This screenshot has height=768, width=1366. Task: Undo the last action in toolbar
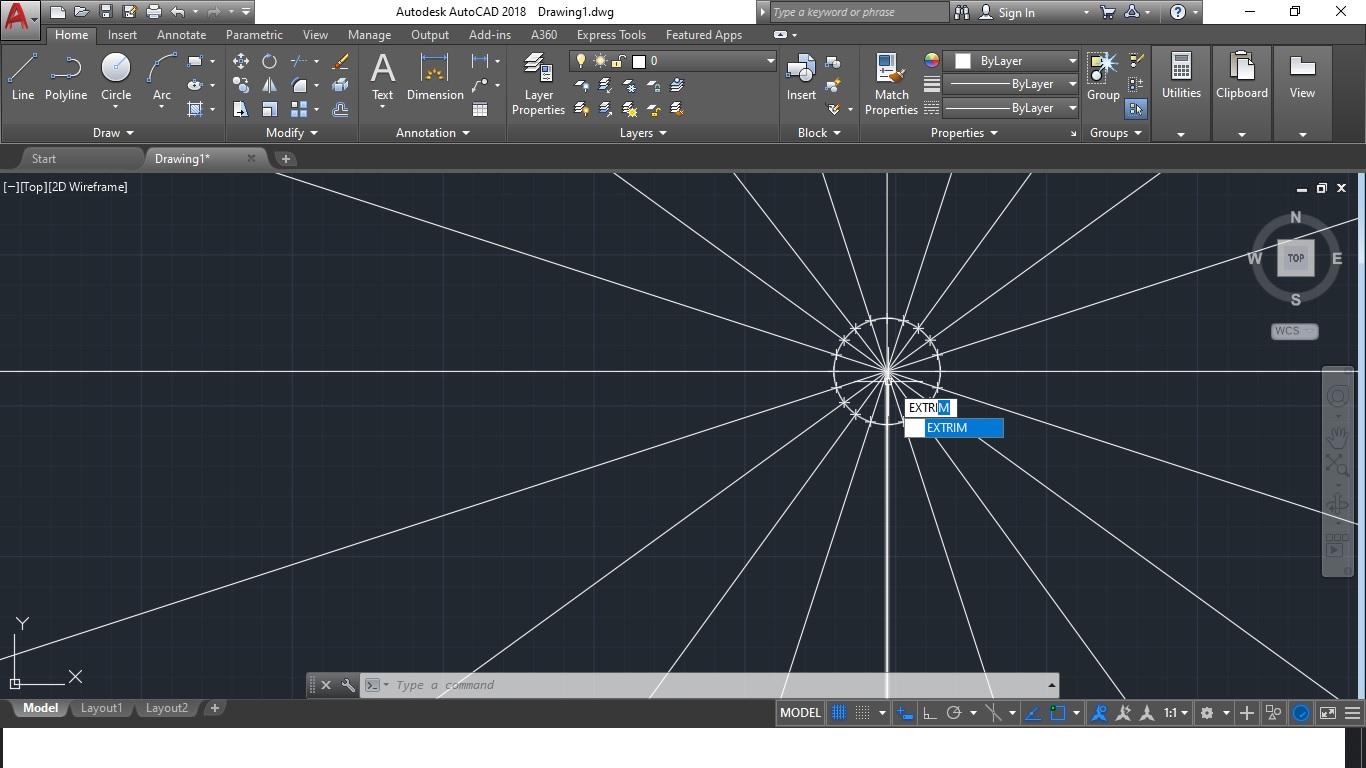click(177, 12)
